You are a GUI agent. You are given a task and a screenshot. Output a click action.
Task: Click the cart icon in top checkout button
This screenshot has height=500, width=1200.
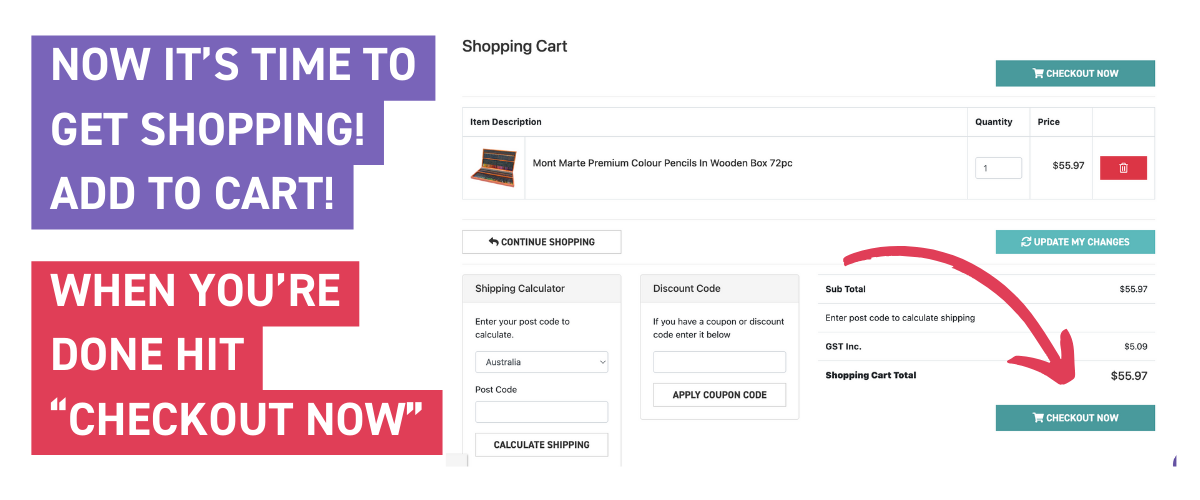tap(1038, 73)
